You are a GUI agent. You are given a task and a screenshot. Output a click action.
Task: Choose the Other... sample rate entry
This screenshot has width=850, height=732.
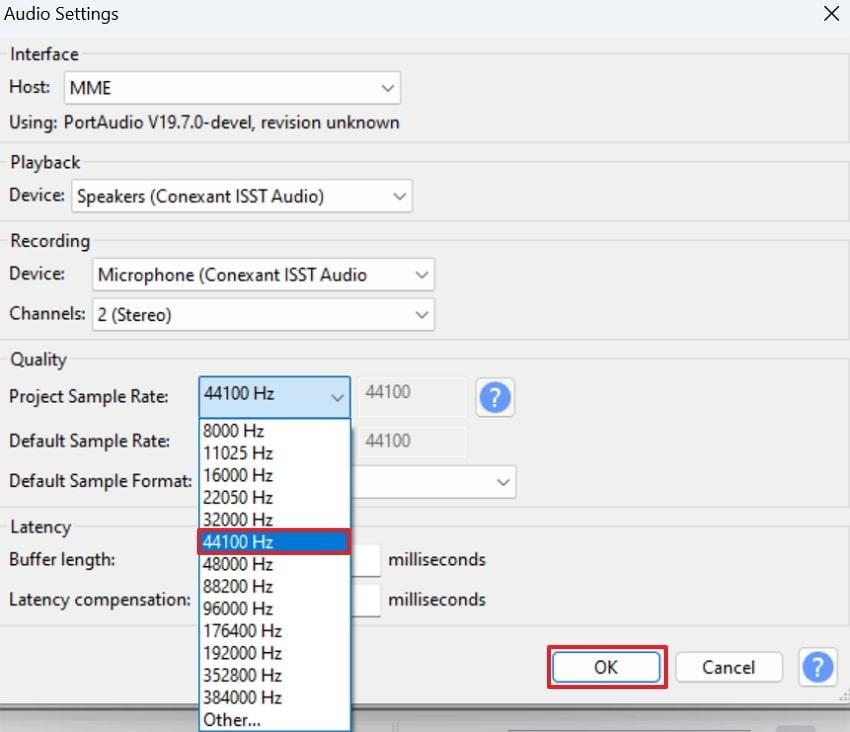274,720
